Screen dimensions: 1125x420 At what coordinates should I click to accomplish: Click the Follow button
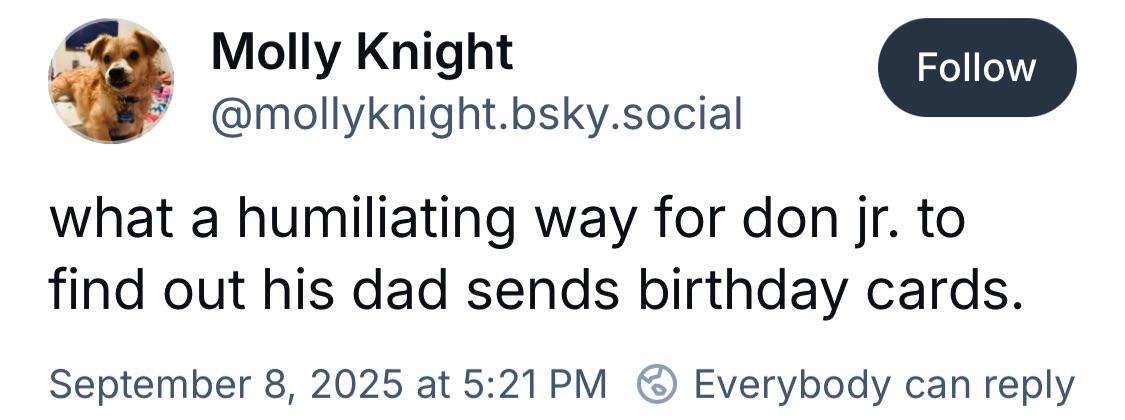click(x=976, y=68)
